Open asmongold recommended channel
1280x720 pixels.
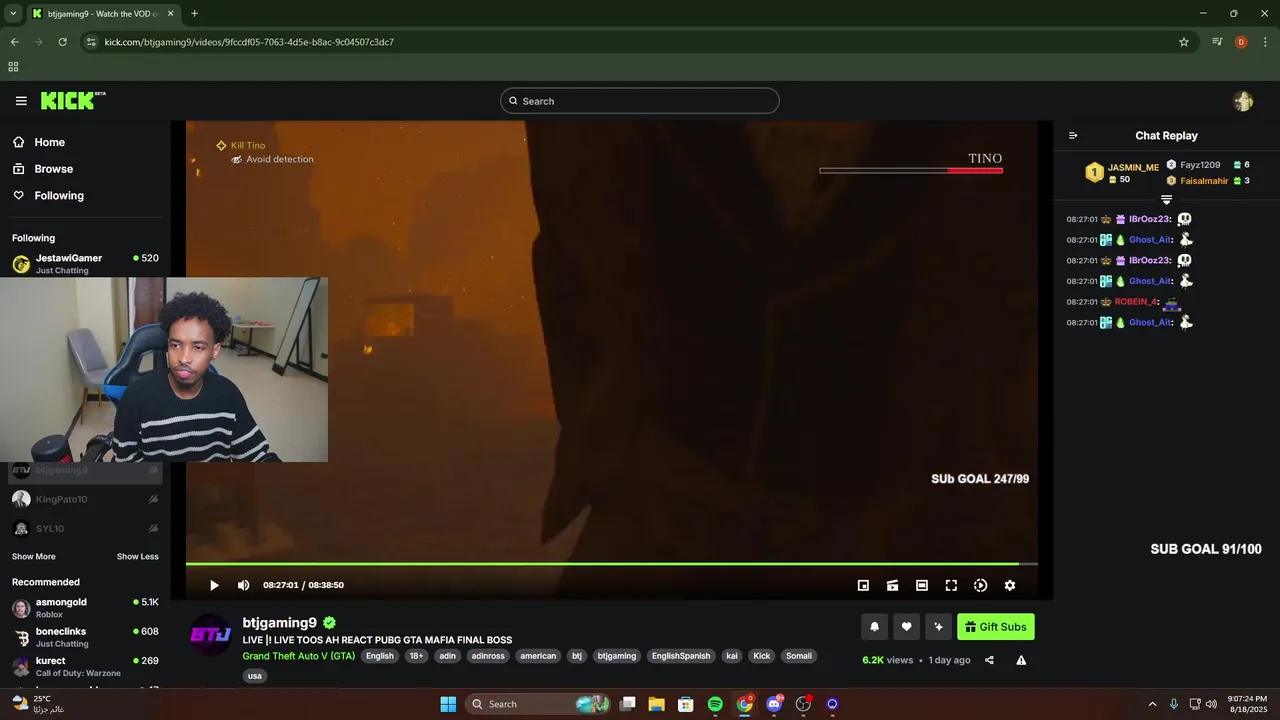[x=85, y=608]
